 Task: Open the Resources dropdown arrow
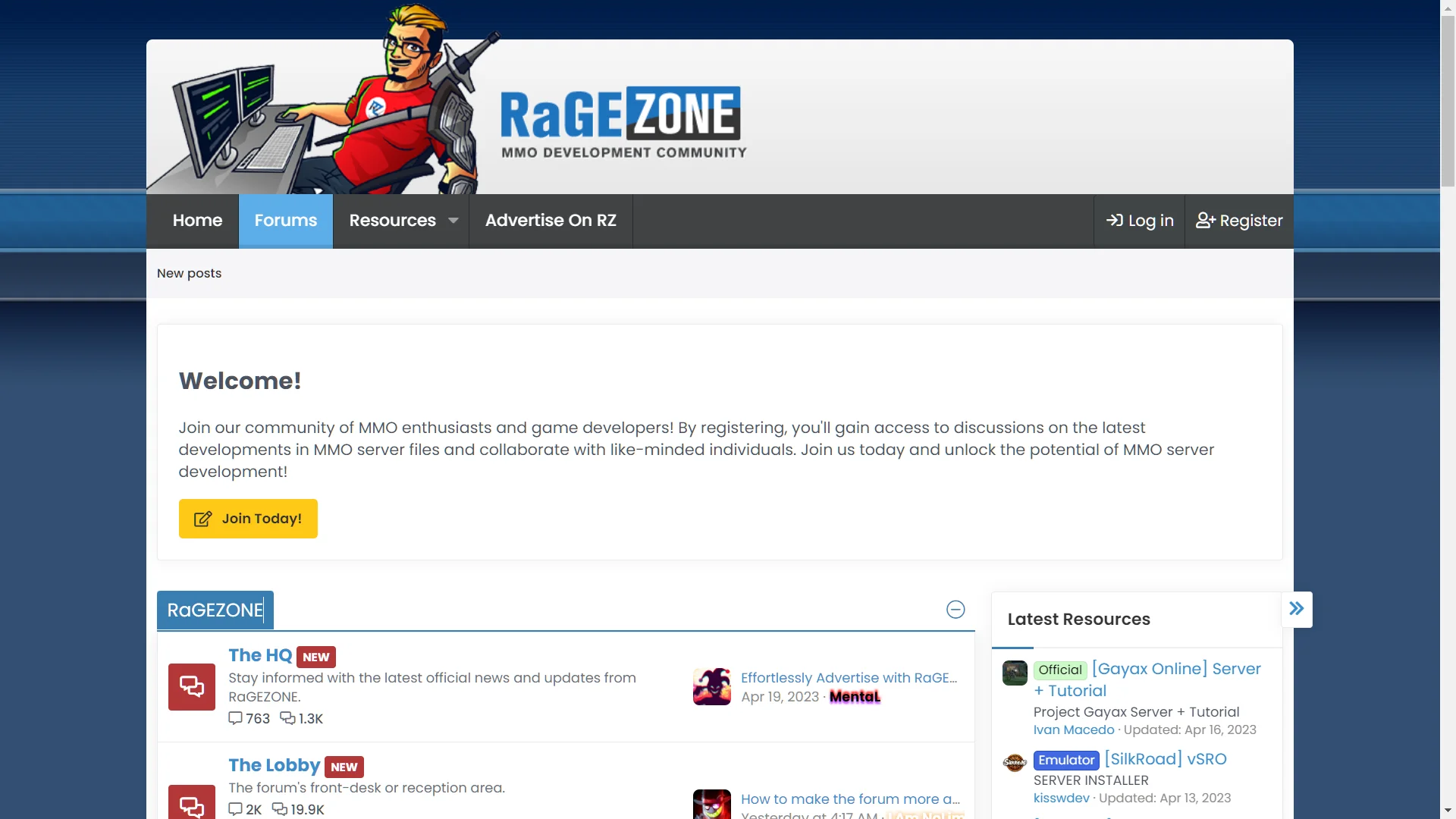(x=453, y=221)
